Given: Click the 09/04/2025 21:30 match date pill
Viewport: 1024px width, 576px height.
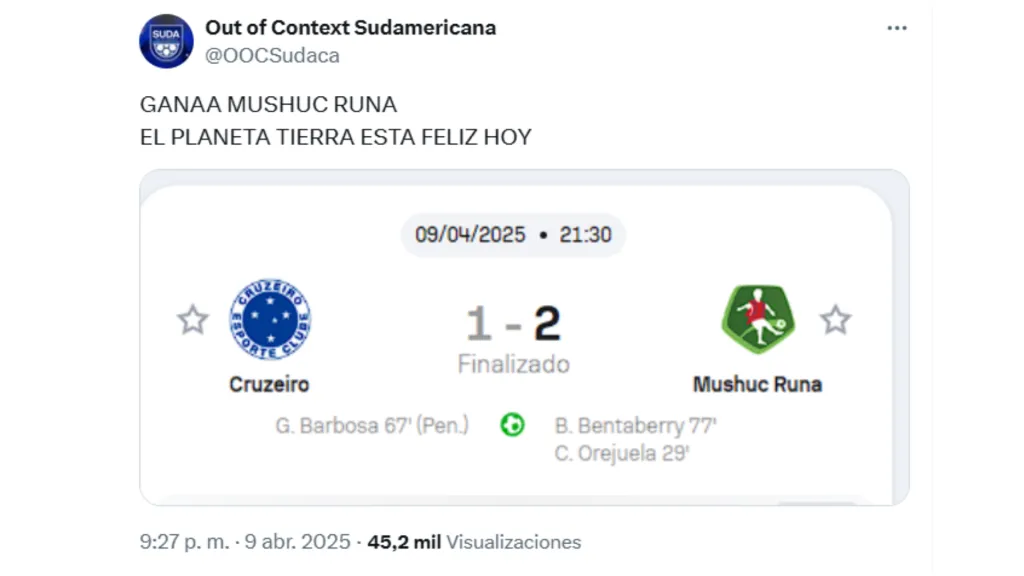Looking at the screenshot, I should (x=512, y=235).
